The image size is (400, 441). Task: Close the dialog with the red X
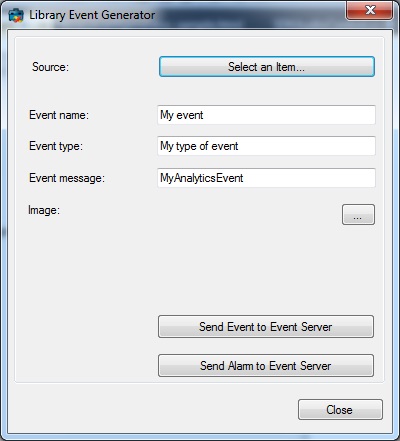[x=370, y=10]
